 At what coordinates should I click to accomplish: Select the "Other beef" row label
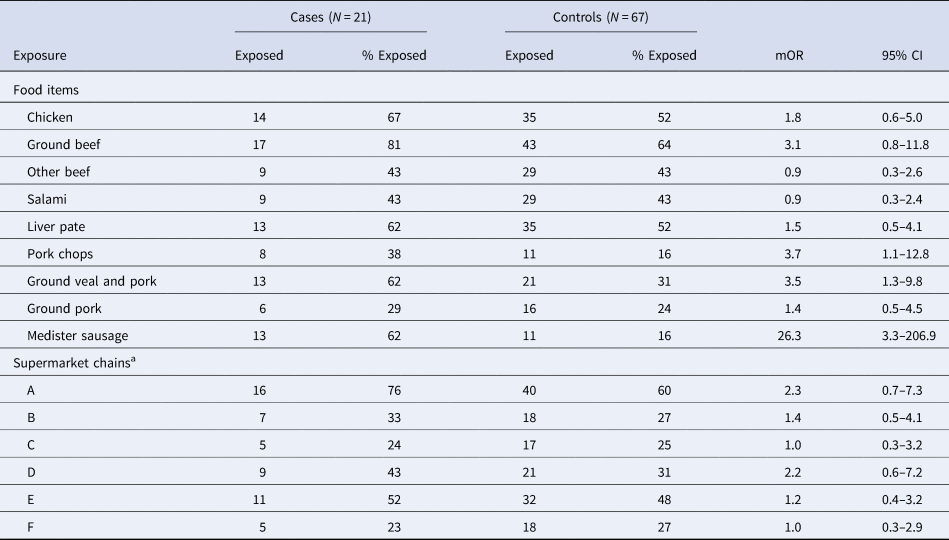pos(59,172)
